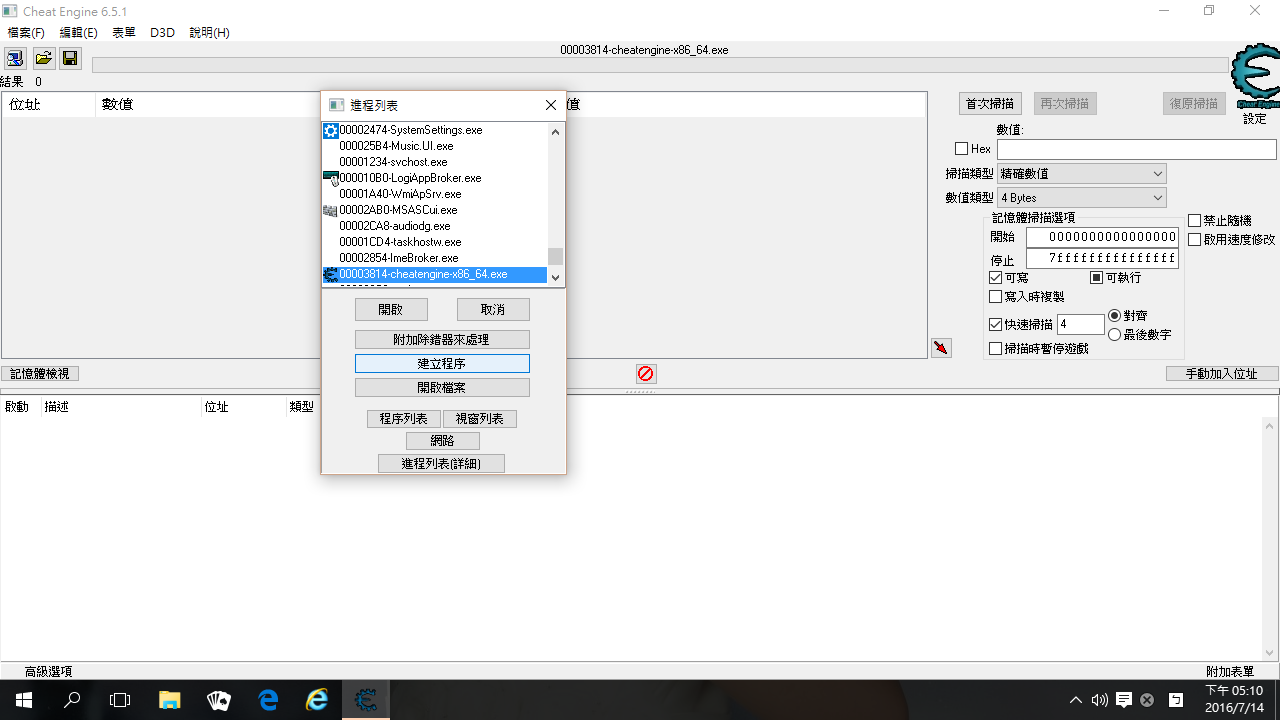
Task: Show hidden tray icons chevron
Action: pyautogui.click(x=1076, y=700)
